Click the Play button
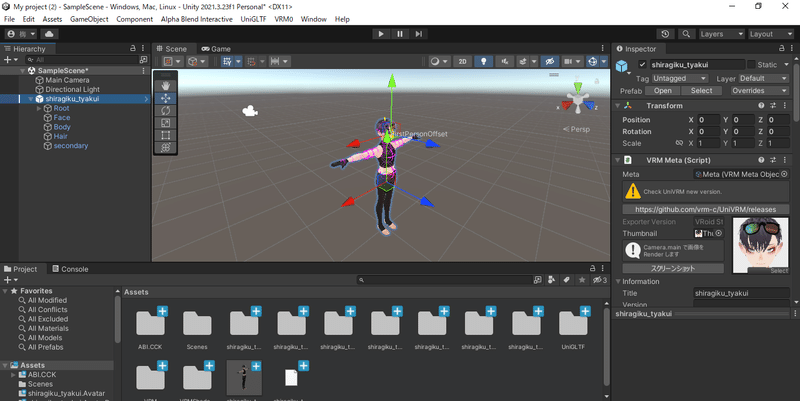The image size is (800, 401). [x=381, y=34]
